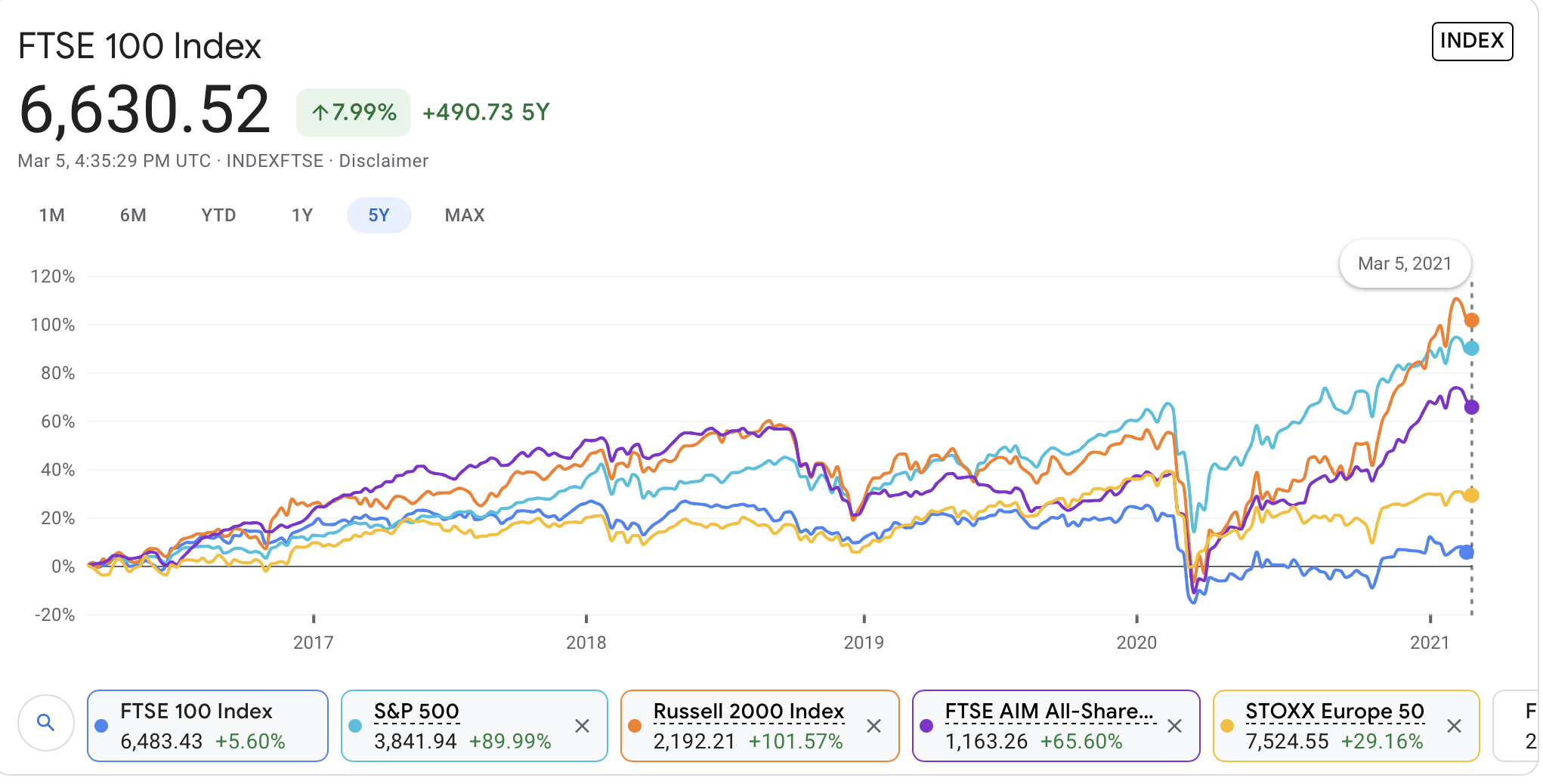Click the 2020 x-axis label
This screenshot has width=1543, height=784.
[x=1136, y=643]
